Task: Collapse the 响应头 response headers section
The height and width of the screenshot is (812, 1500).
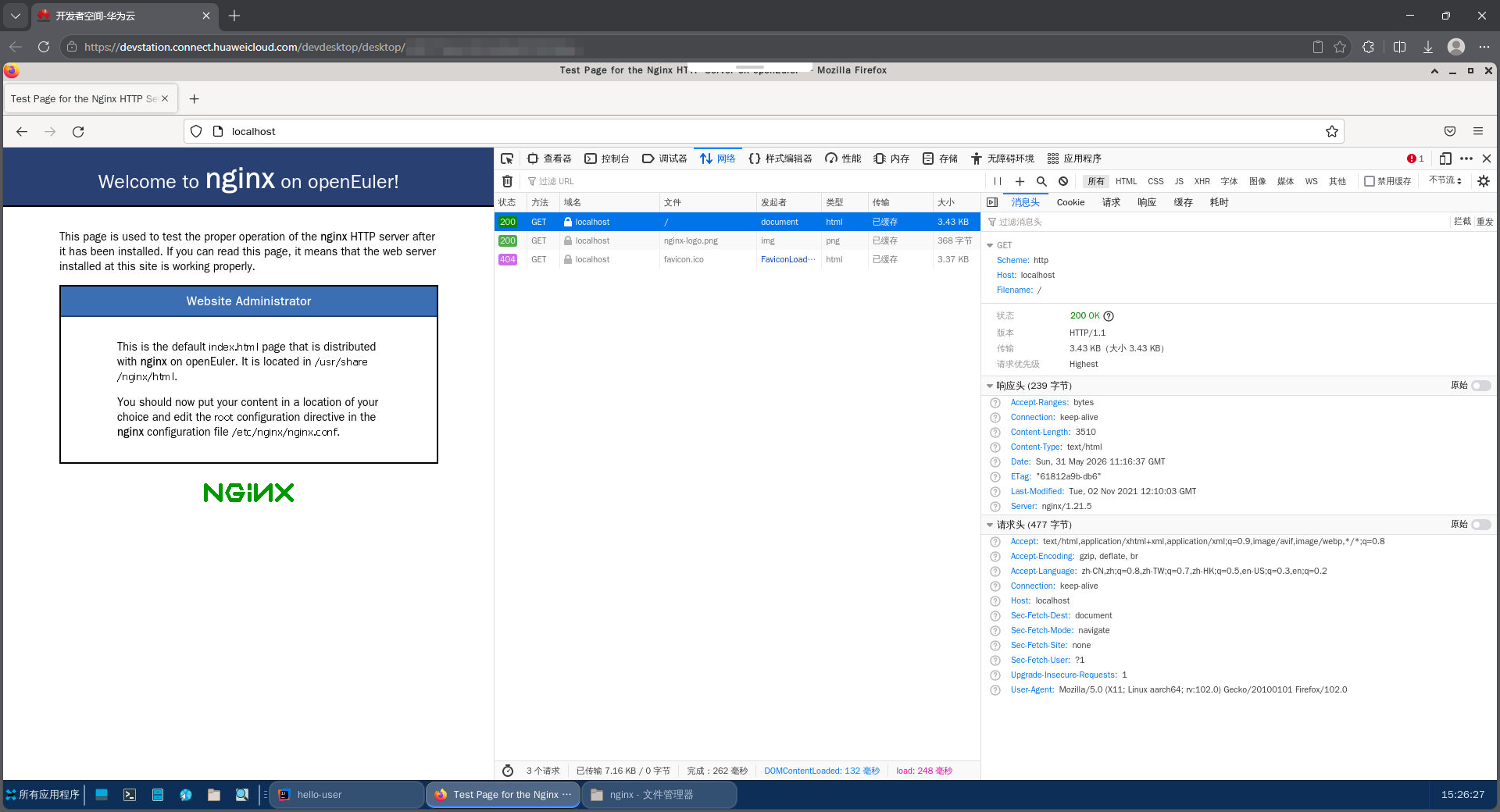Action: click(990, 386)
